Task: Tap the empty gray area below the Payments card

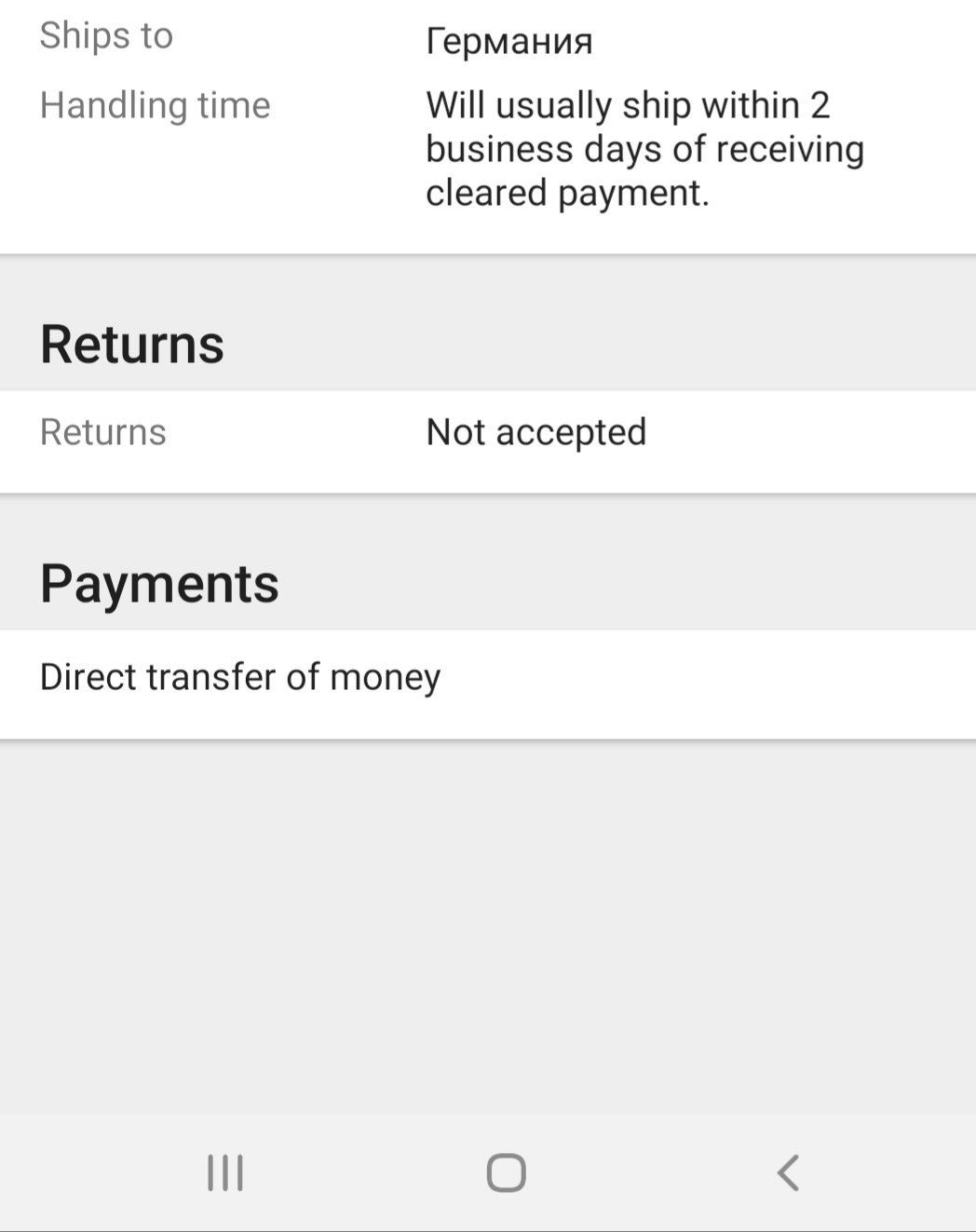Action: (488, 922)
